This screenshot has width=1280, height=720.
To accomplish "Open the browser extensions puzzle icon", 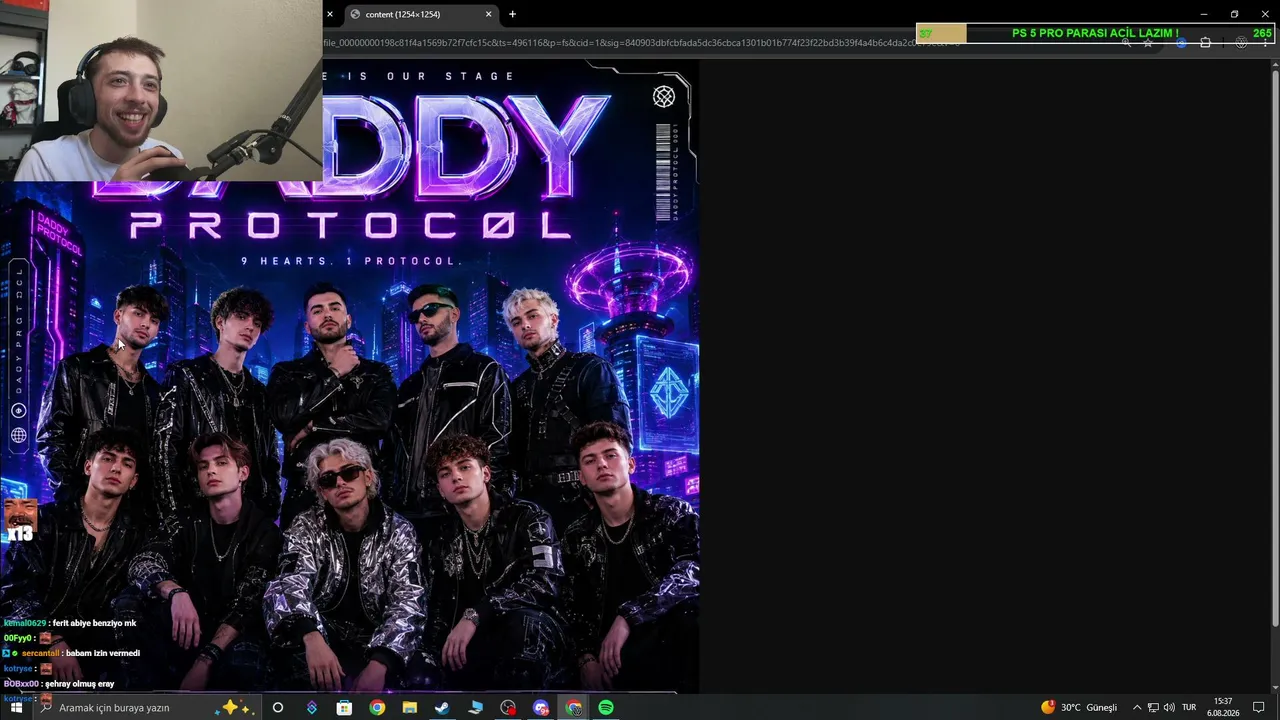I will pyautogui.click(x=1205, y=43).
